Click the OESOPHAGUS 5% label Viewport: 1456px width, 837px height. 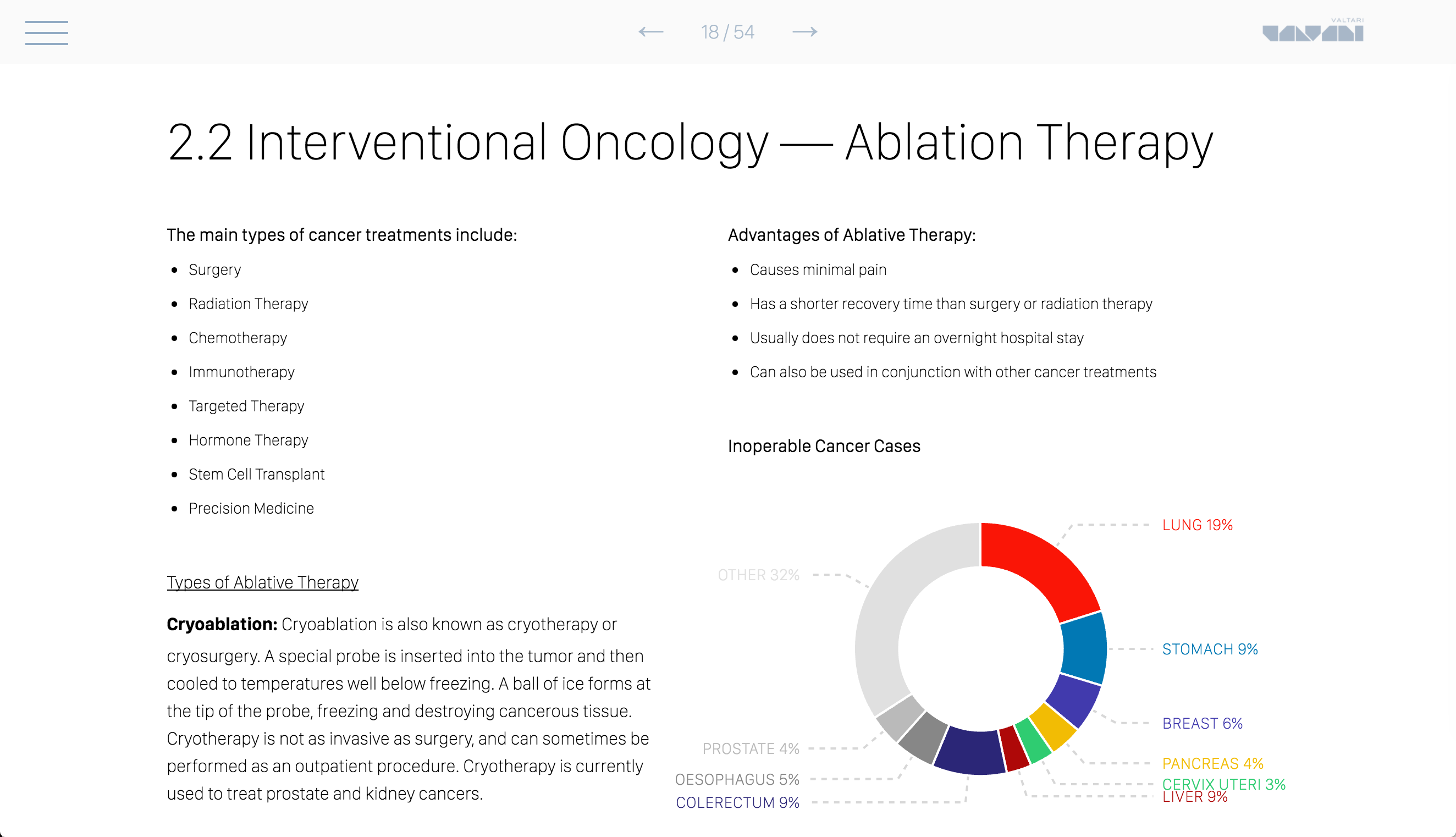737,779
